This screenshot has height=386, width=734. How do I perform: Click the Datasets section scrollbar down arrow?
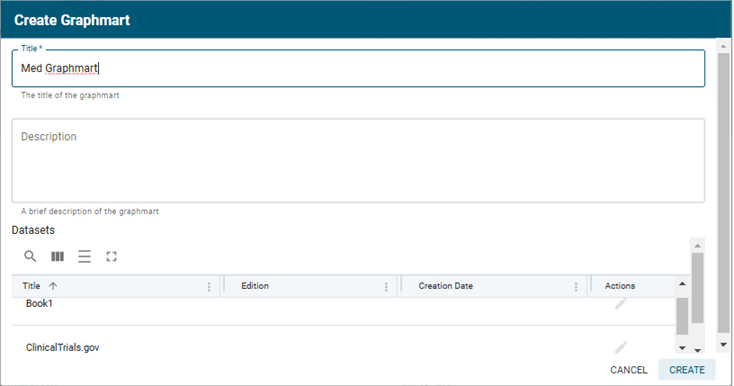(697, 350)
